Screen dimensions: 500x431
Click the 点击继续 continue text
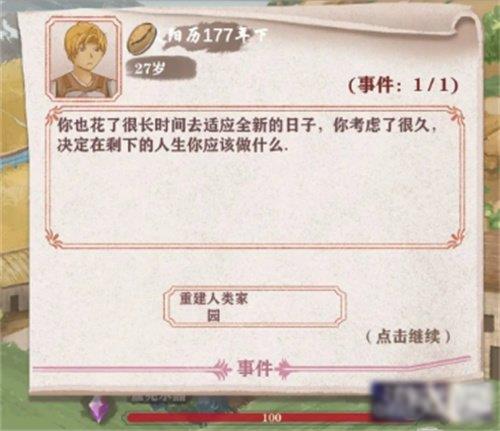(x=408, y=337)
